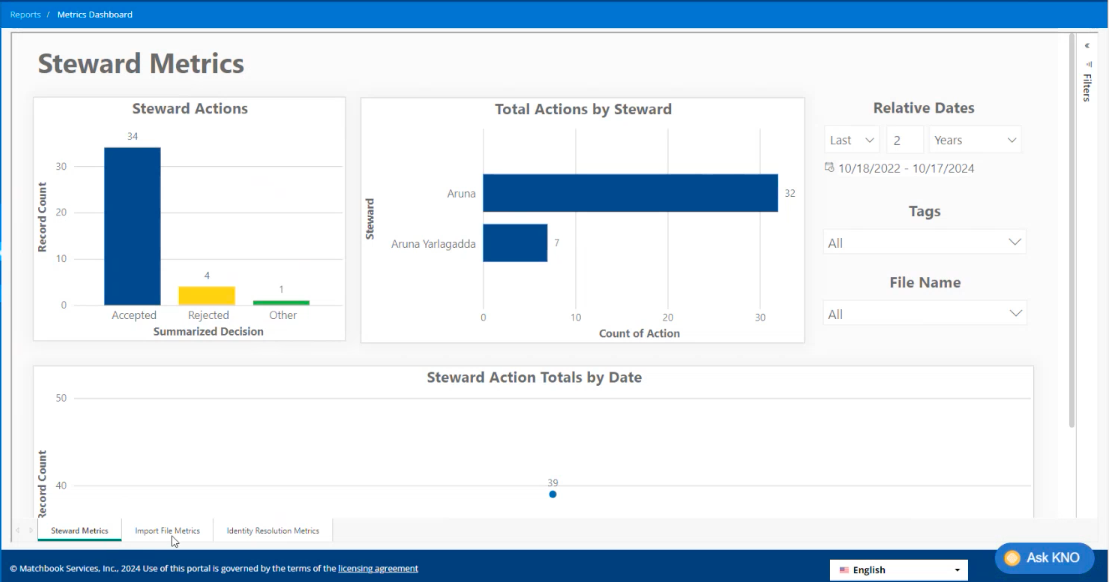
Task: Click the vertical Filters label
Action: tap(1088, 88)
